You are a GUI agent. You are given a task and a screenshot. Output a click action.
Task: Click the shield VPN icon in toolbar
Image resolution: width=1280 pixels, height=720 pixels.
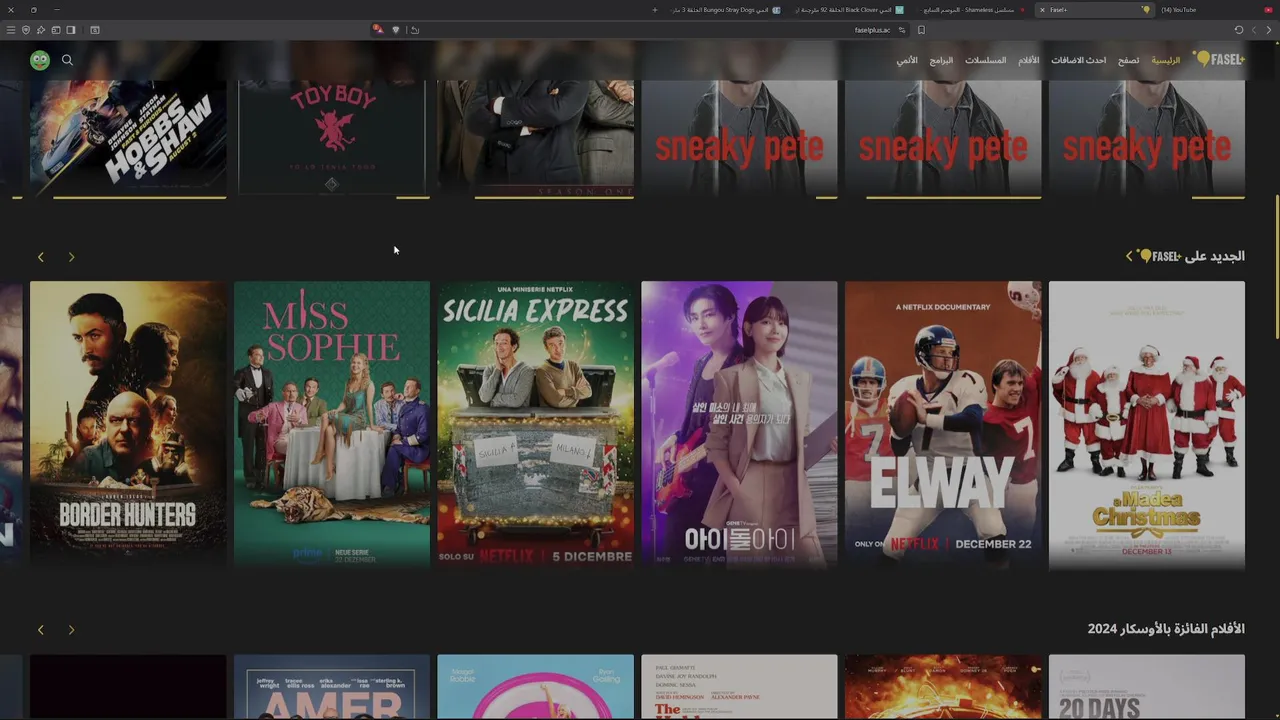click(x=26, y=30)
